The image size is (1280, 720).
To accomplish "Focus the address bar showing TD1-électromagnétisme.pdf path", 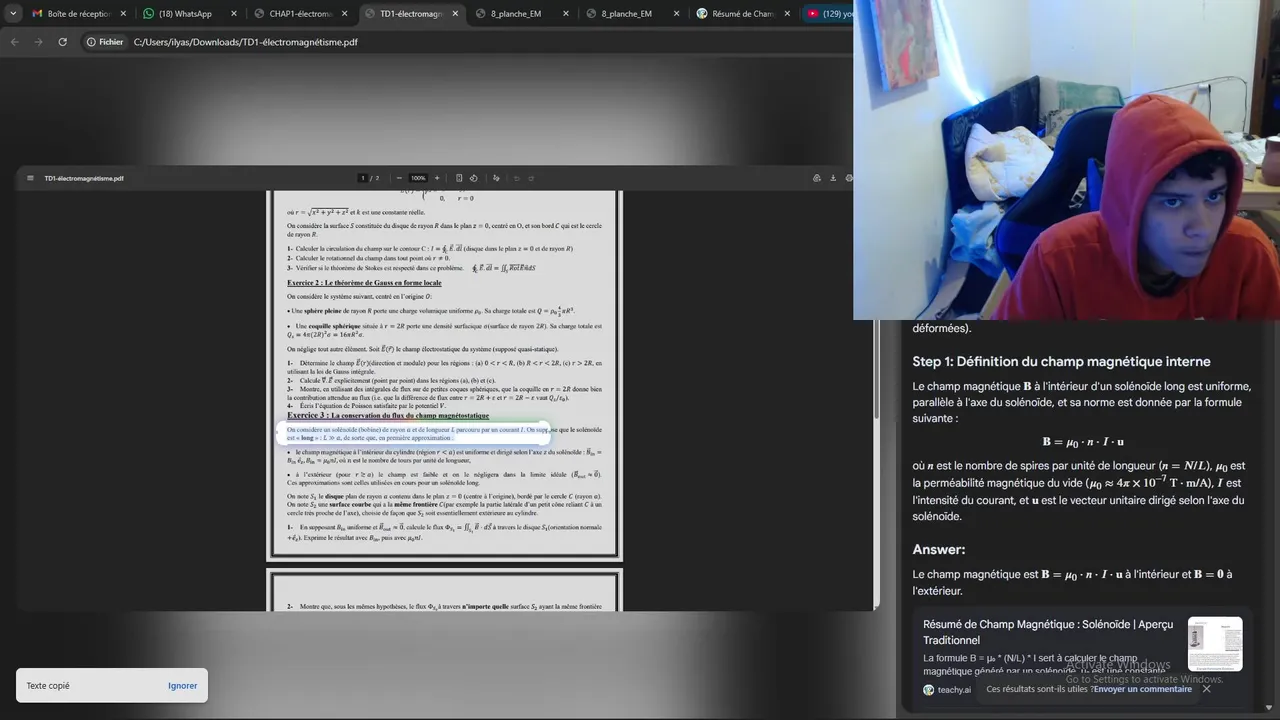I will click(245, 42).
